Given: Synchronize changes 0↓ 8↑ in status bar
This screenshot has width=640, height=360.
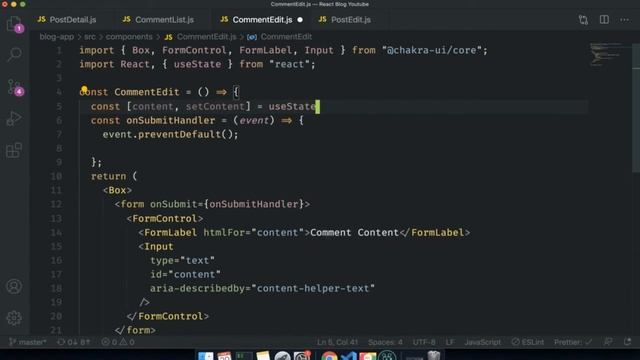Looking at the screenshot, I should [73, 342].
